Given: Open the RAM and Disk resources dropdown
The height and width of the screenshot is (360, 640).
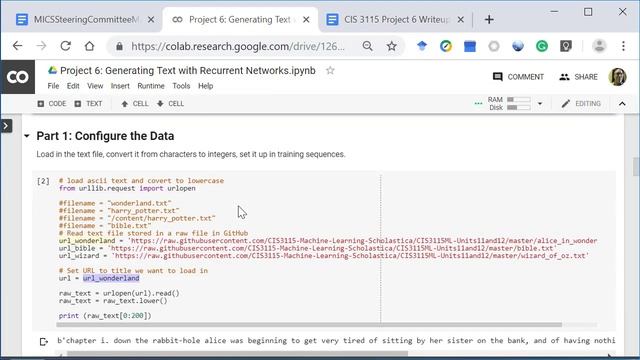Looking at the screenshot, I should pyautogui.click(x=540, y=104).
